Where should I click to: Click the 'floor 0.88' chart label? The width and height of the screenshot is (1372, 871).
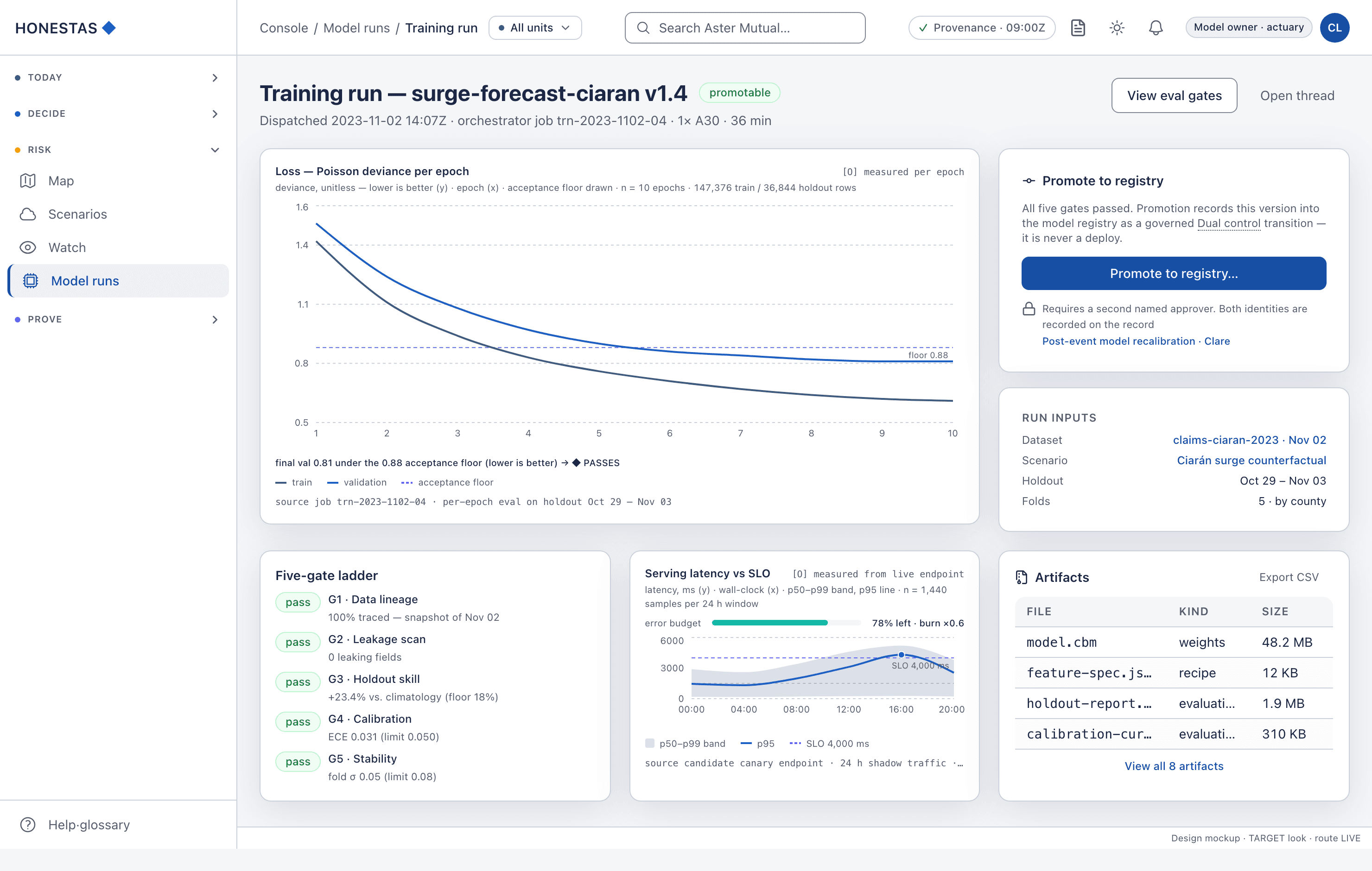coord(927,355)
